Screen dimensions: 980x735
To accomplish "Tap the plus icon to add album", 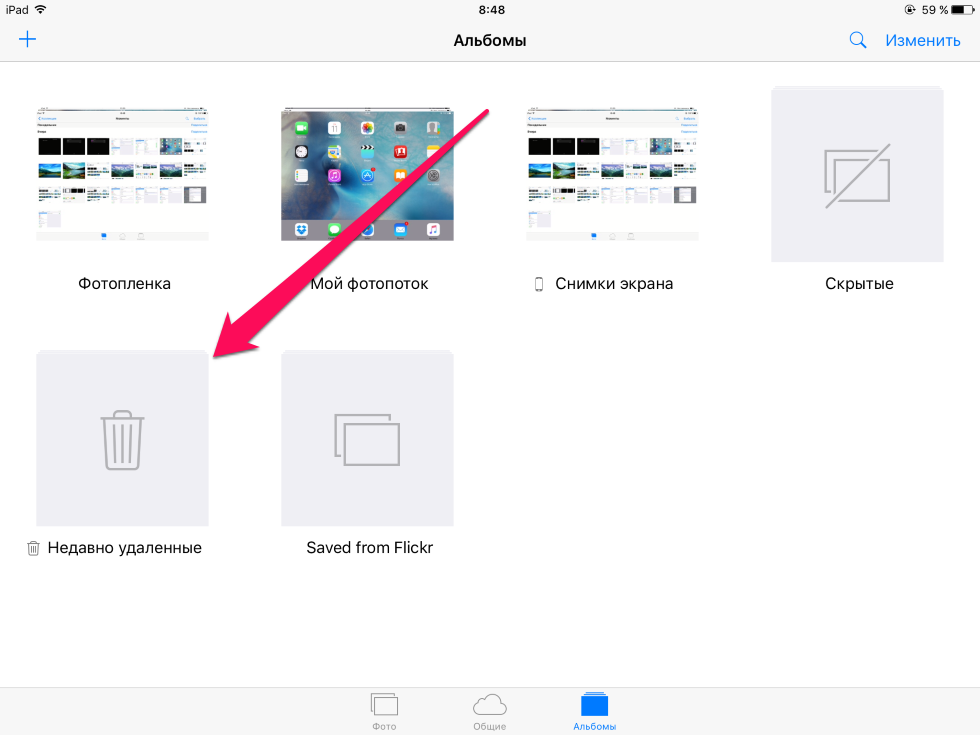I will [x=28, y=40].
